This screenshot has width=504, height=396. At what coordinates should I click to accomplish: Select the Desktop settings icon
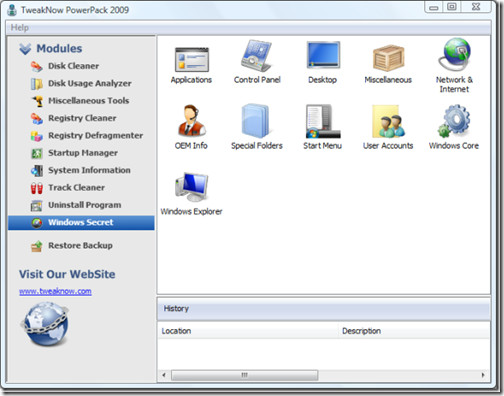click(x=323, y=55)
